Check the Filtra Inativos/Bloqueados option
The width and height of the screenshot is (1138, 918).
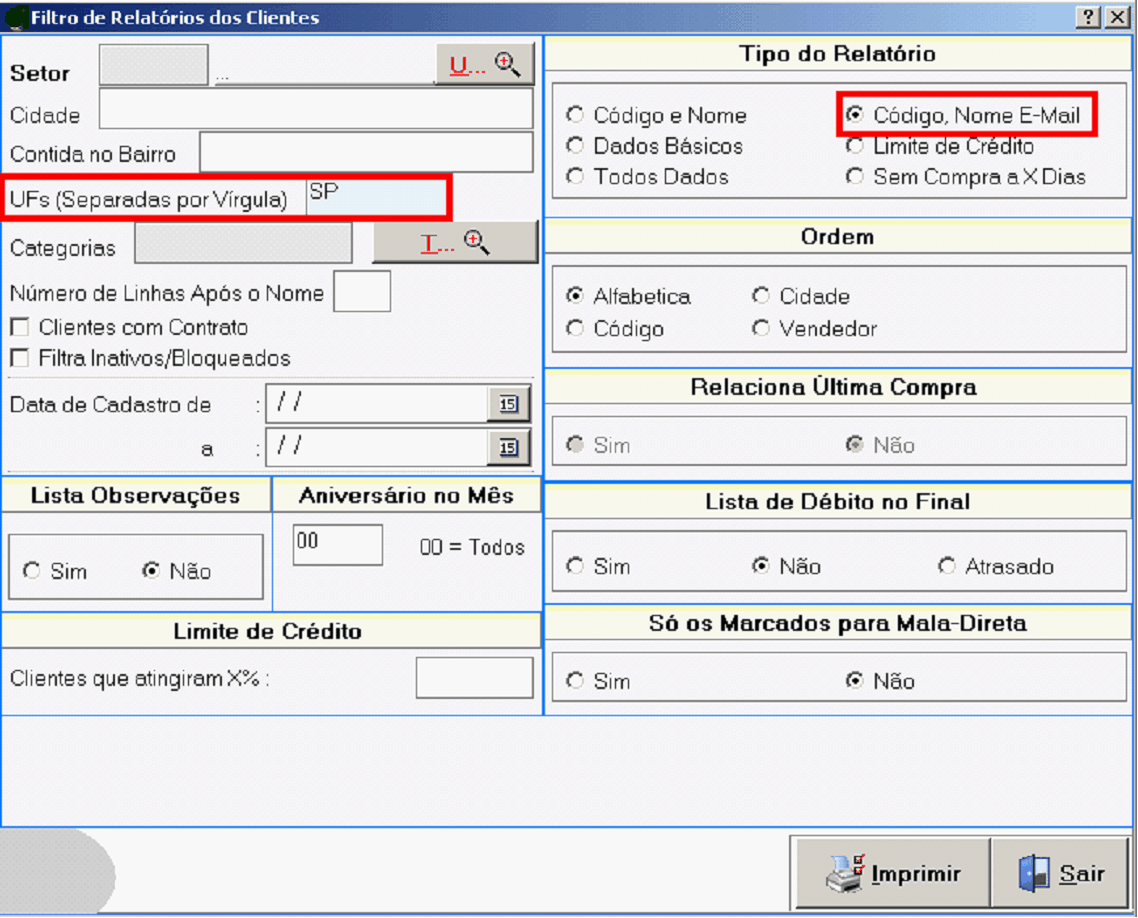[19, 358]
